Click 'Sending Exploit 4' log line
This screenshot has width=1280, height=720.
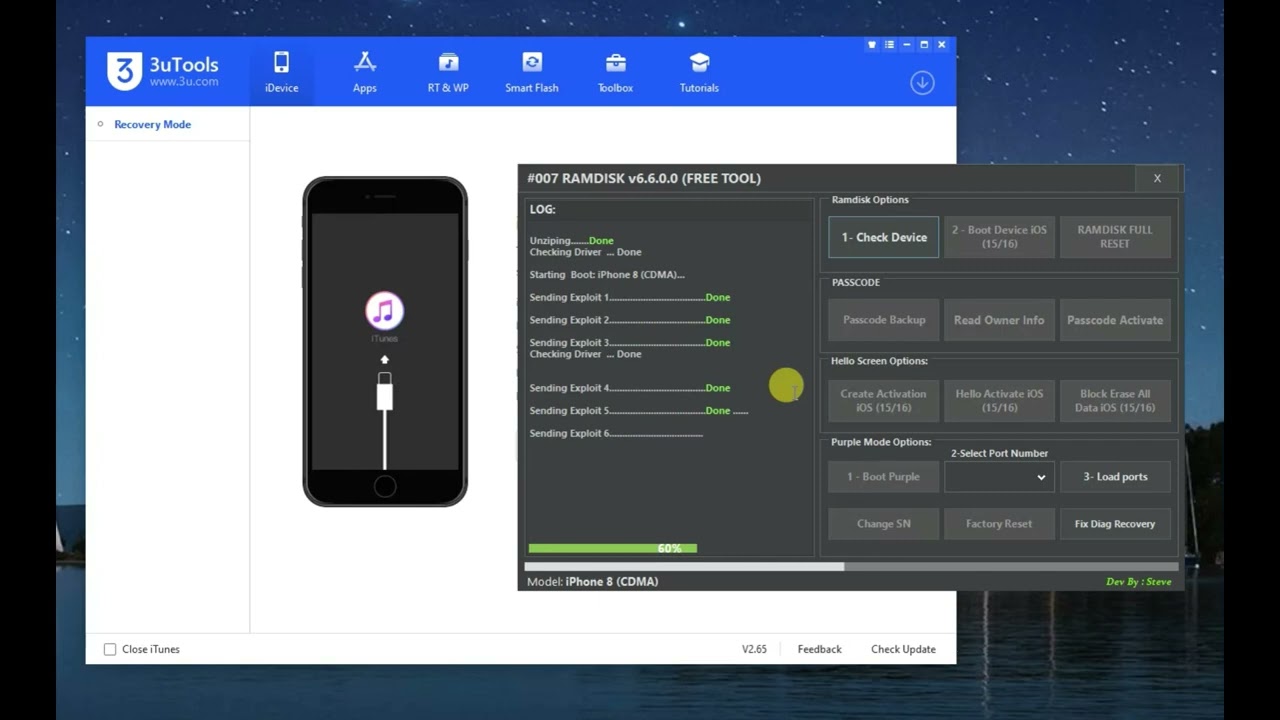click(x=630, y=388)
